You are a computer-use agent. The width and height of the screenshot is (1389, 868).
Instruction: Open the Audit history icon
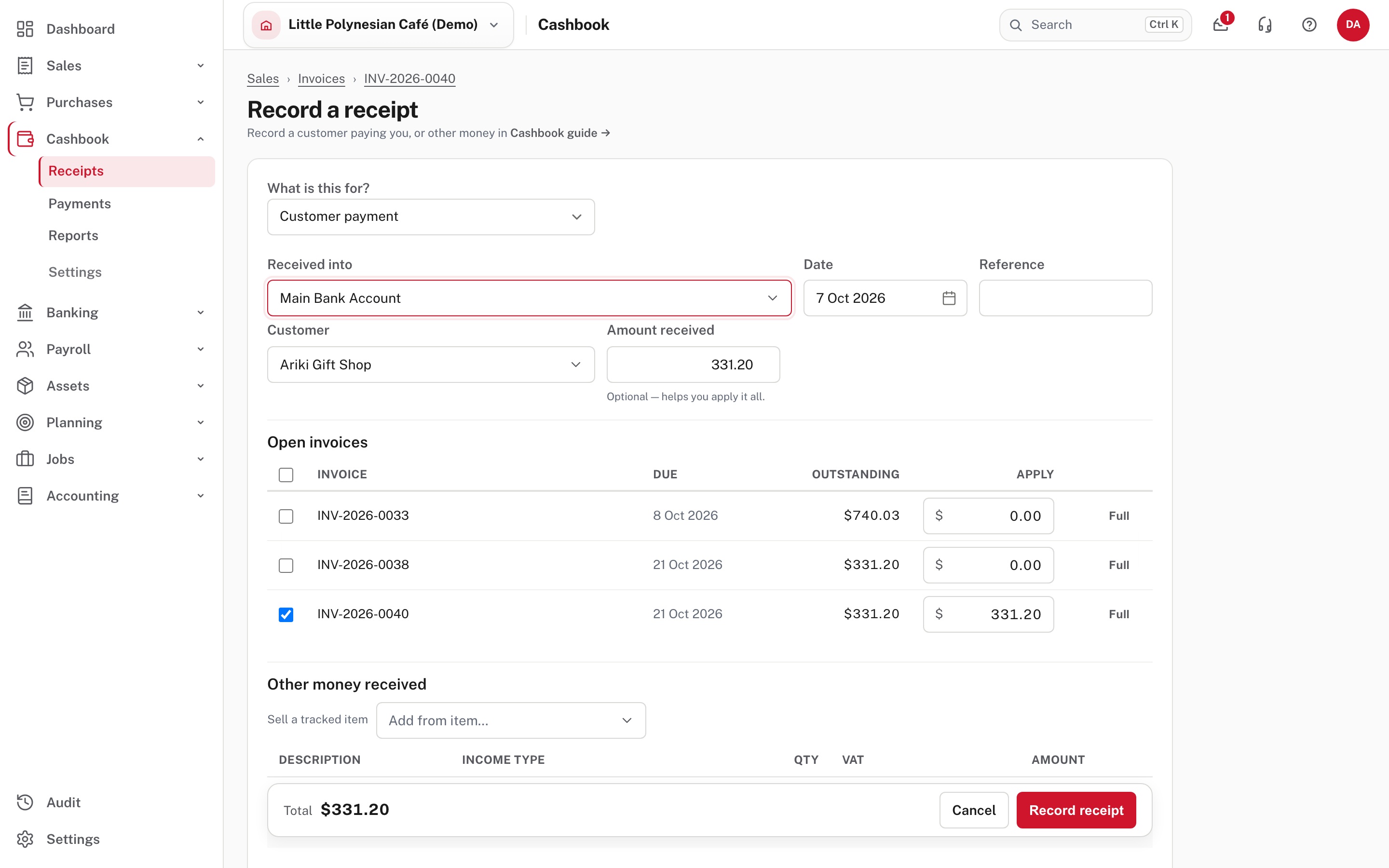click(25, 802)
